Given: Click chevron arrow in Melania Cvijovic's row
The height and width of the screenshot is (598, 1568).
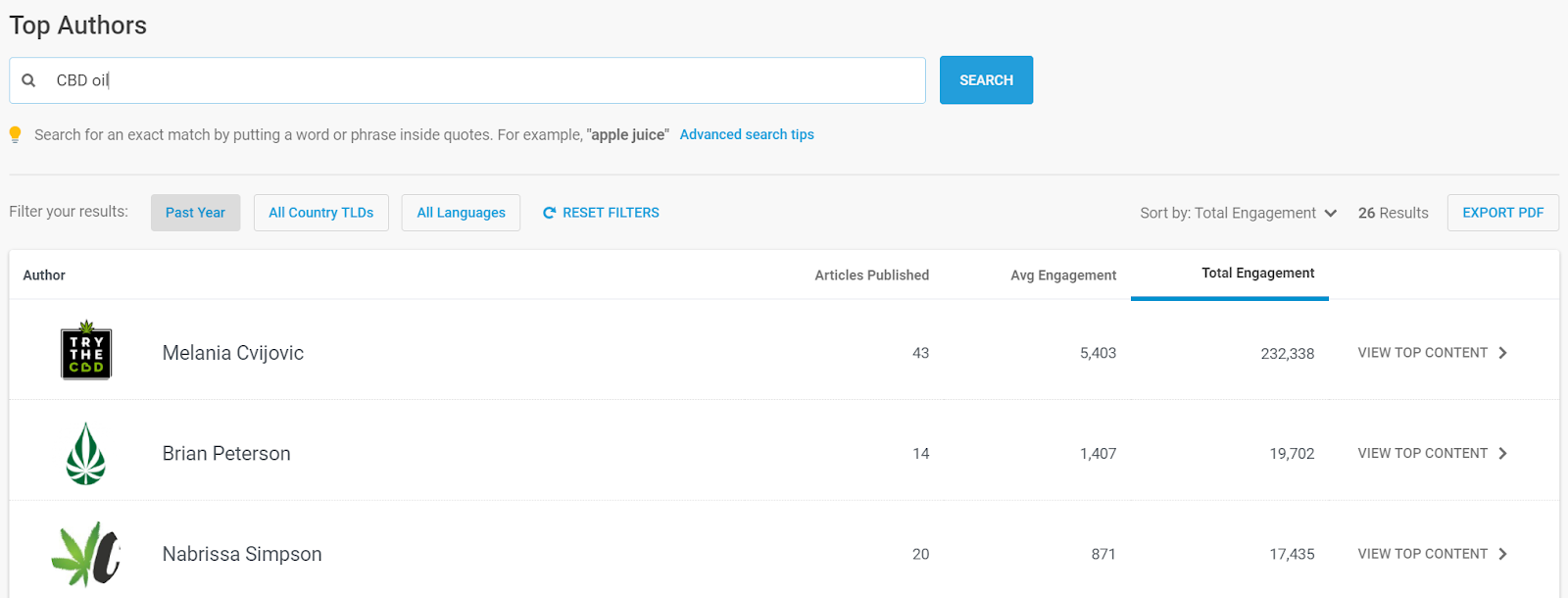Looking at the screenshot, I should point(1503,353).
